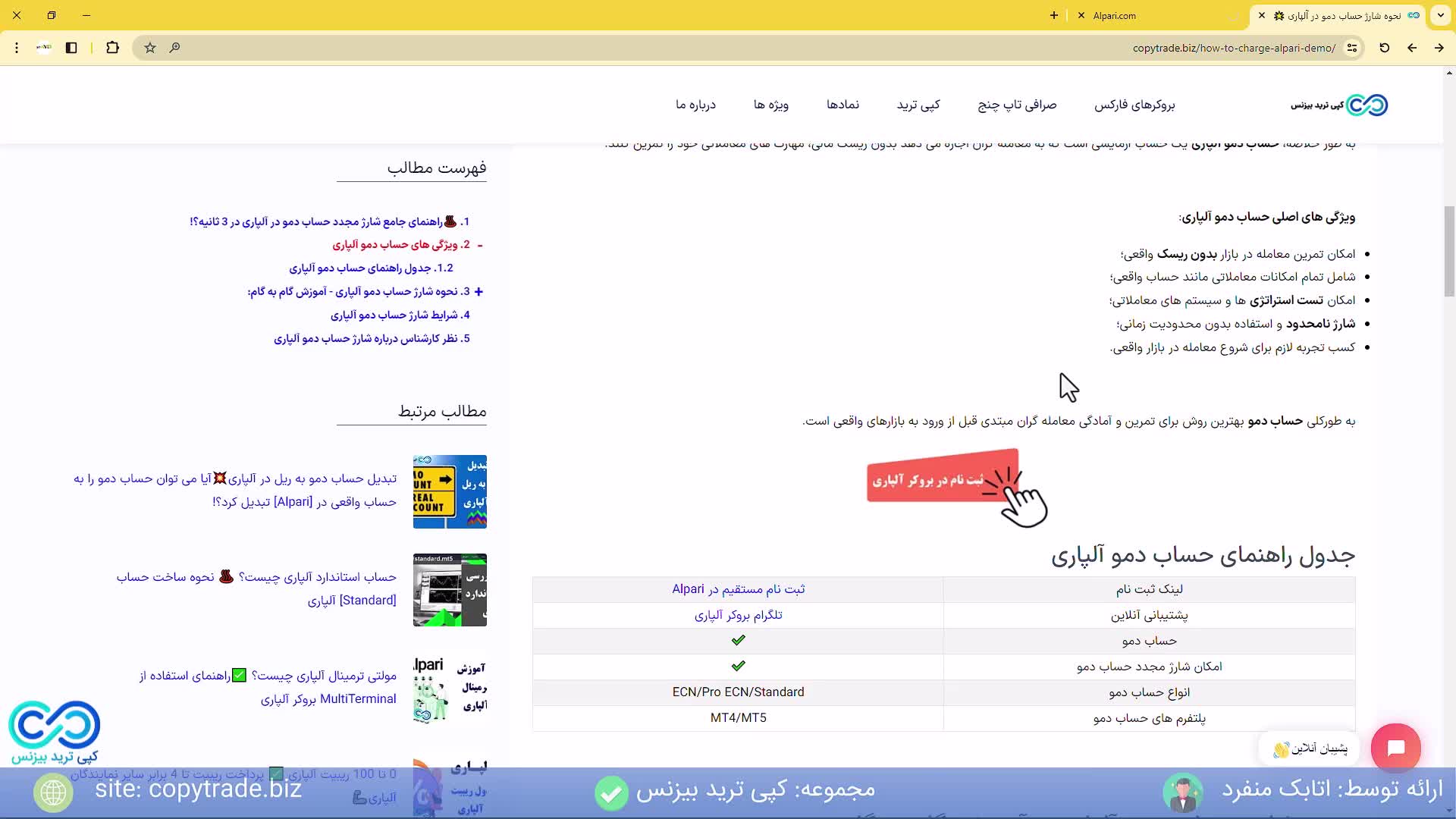This screenshot has height=819, width=1456.
Task: Select نمادها from the navigation menu
Action: (x=844, y=105)
